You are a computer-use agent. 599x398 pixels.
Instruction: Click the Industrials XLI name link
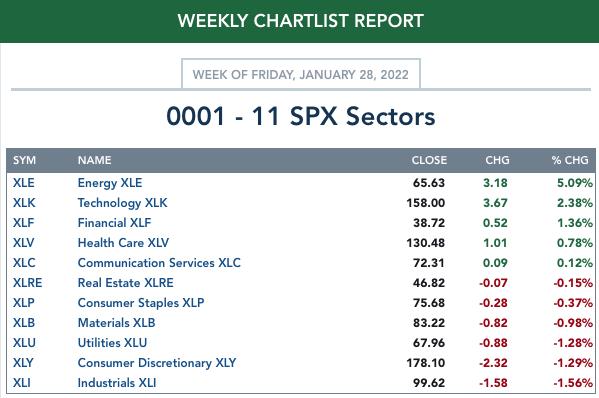[x=117, y=383]
